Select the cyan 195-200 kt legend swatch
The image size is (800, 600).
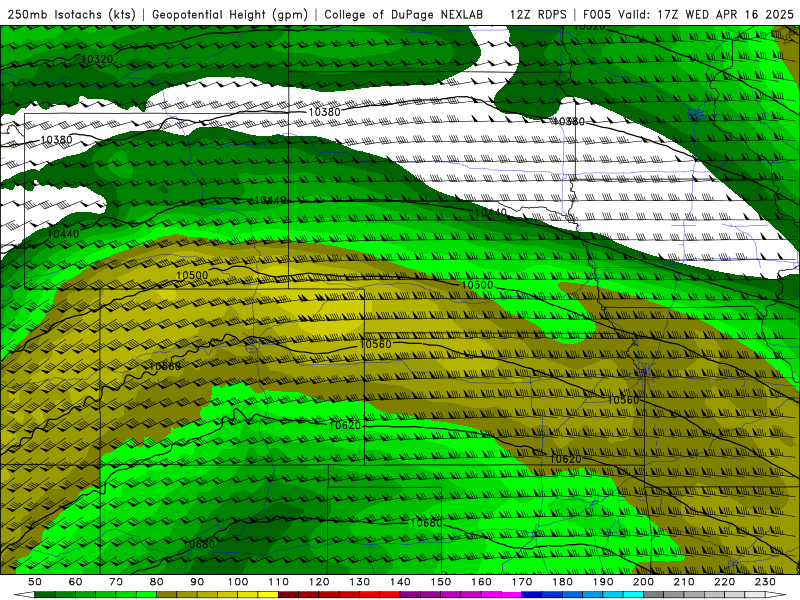[633, 595]
